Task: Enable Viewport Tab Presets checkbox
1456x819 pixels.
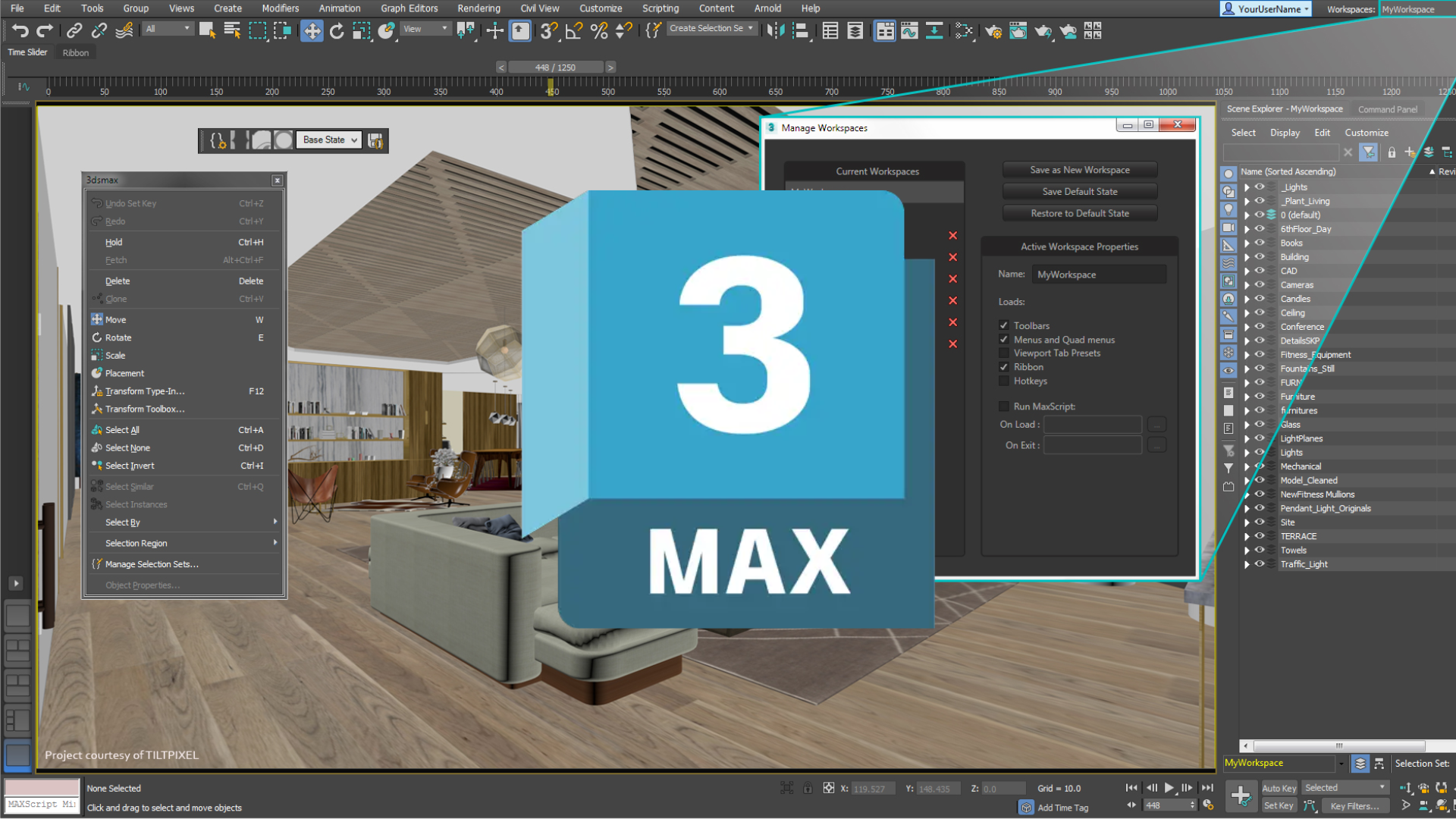Action: click(1004, 353)
